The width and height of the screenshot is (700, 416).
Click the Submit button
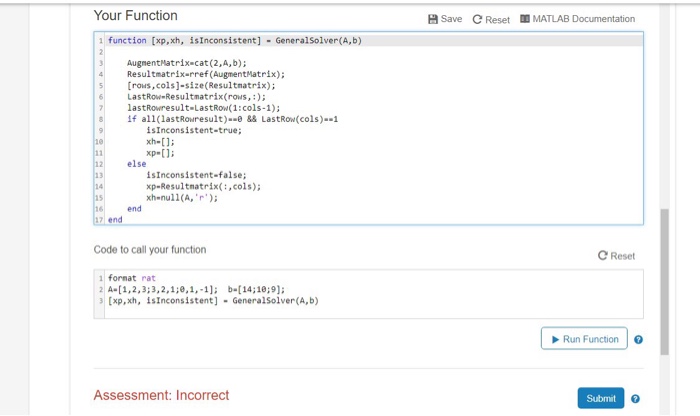tap(600, 398)
